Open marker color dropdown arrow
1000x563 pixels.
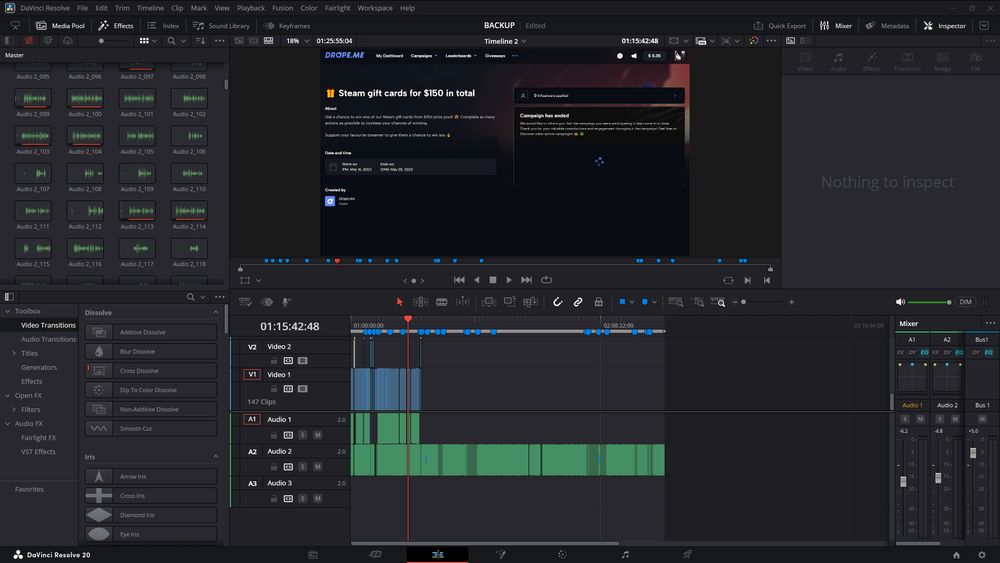click(x=654, y=302)
